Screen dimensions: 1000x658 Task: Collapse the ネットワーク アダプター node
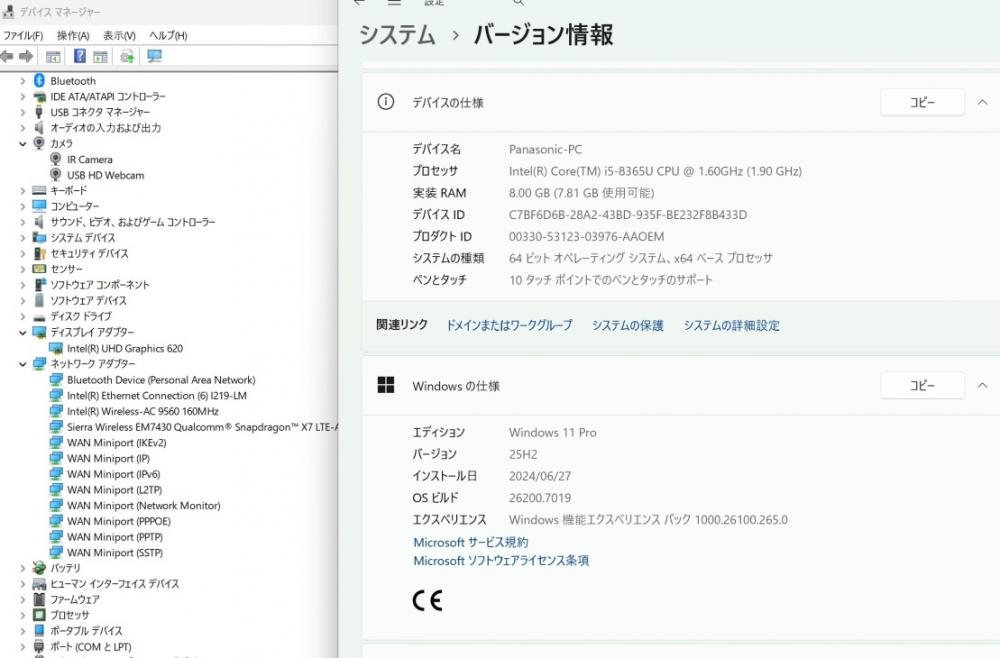pyautogui.click(x=22, y=363)
